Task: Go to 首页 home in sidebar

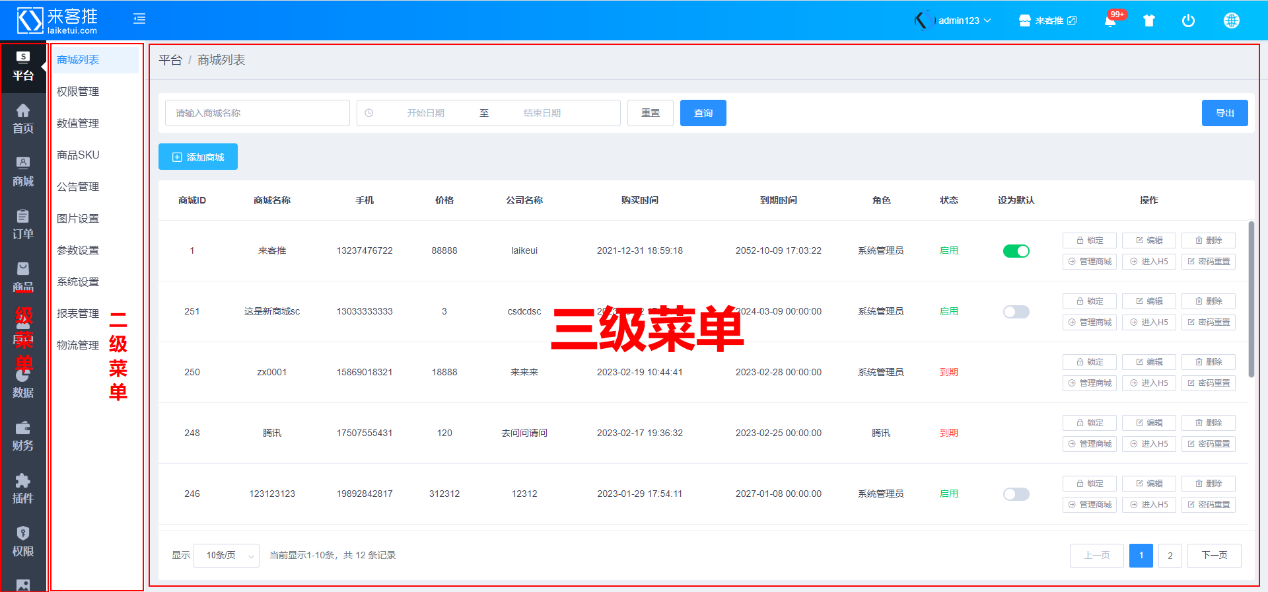Action: pyautogui.click(x=23, y=119)
